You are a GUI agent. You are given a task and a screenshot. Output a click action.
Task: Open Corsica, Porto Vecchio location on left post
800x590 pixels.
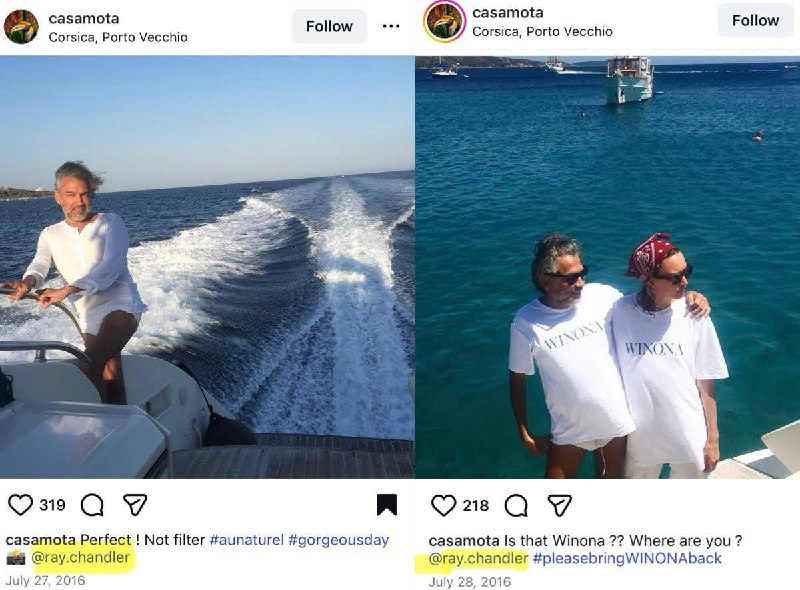coord(118,37)
